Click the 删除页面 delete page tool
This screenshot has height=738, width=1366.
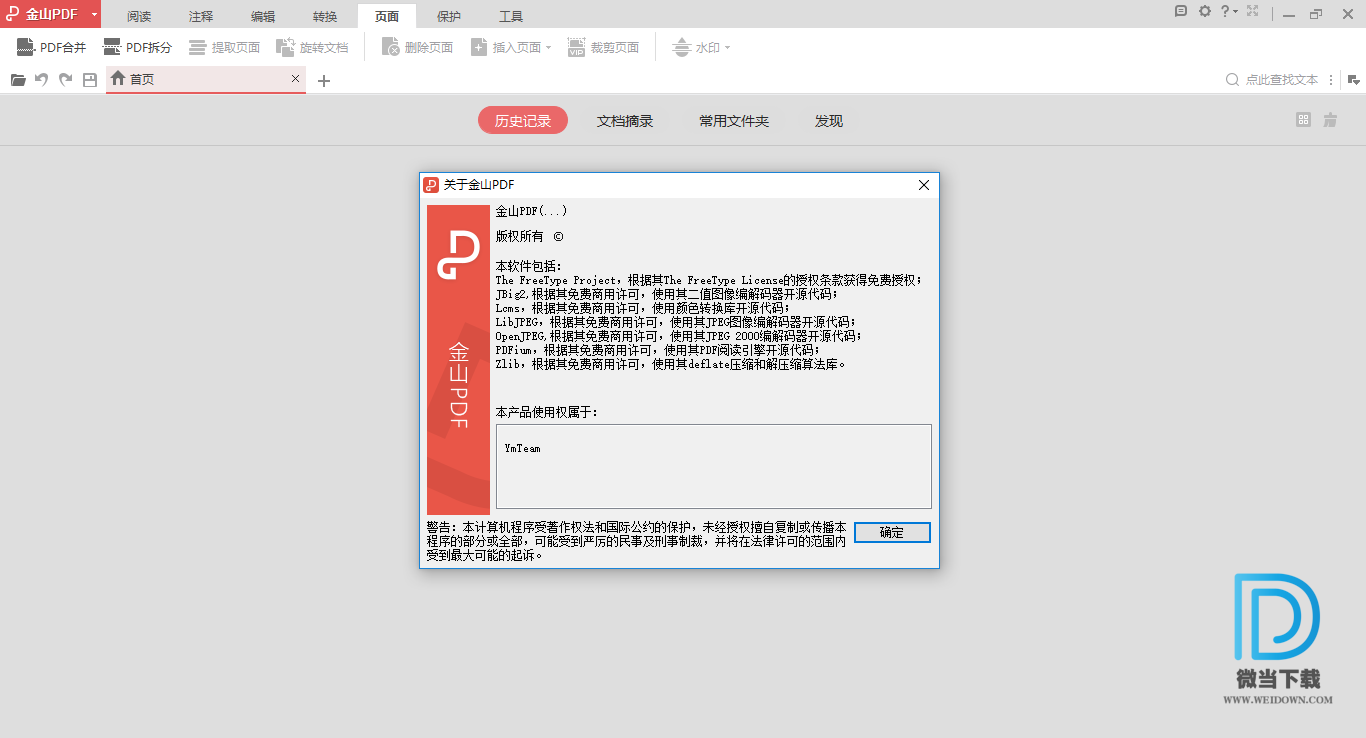point(417,47)
